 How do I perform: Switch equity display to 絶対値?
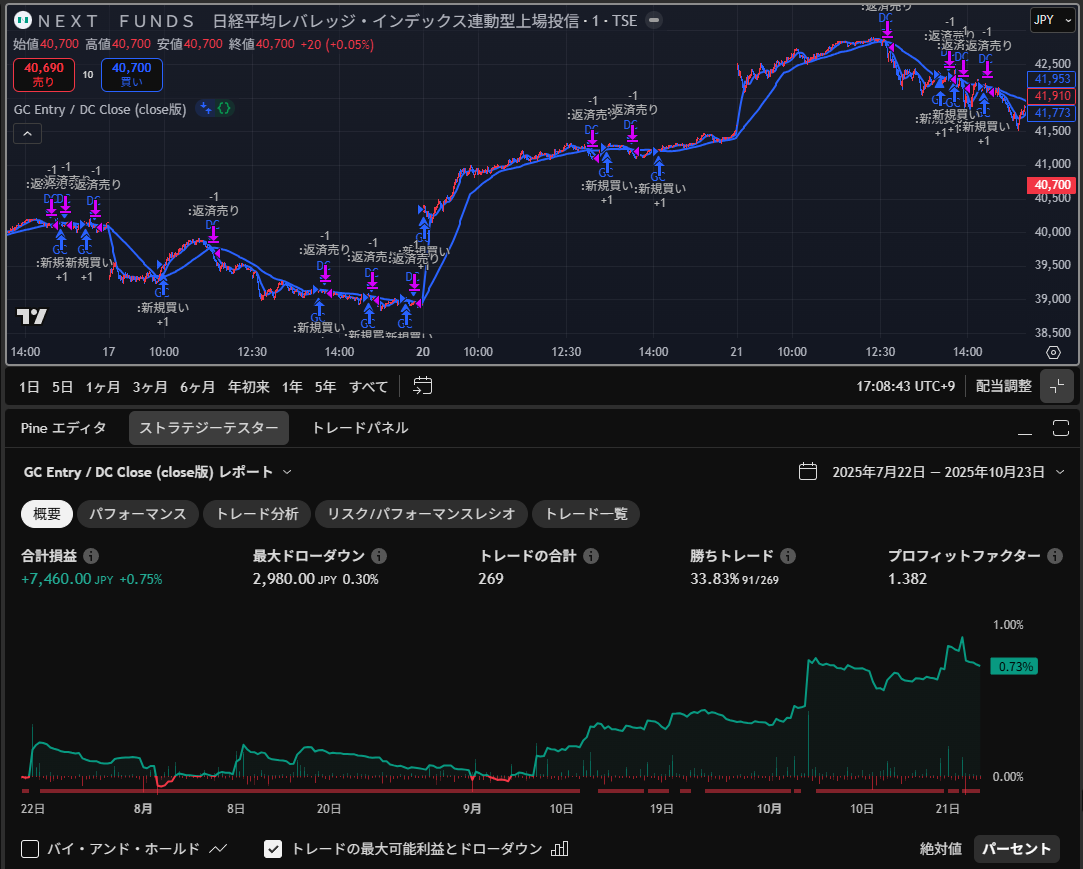(940, 849)
